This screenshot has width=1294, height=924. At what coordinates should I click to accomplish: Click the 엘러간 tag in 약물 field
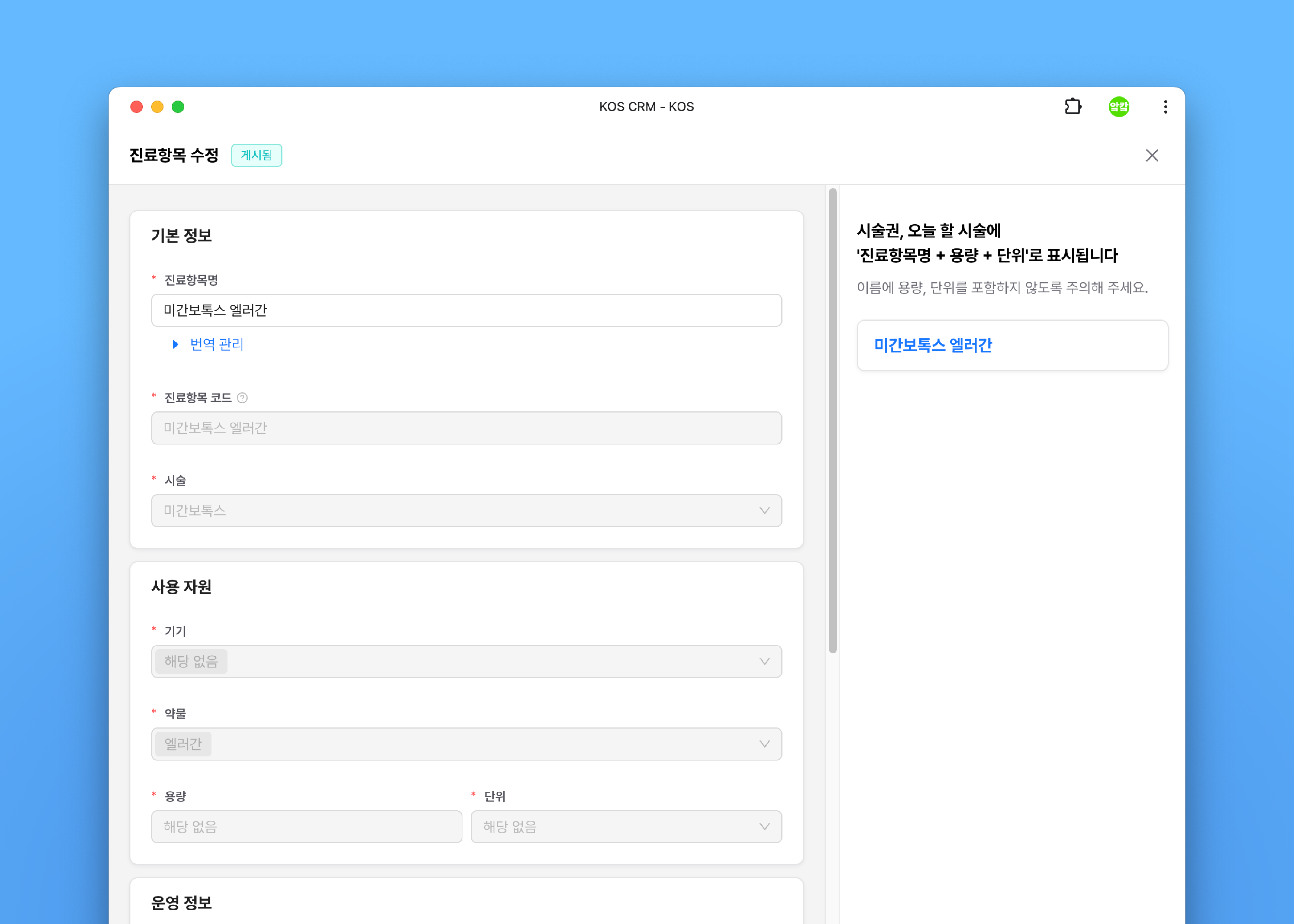pos(183,744)
